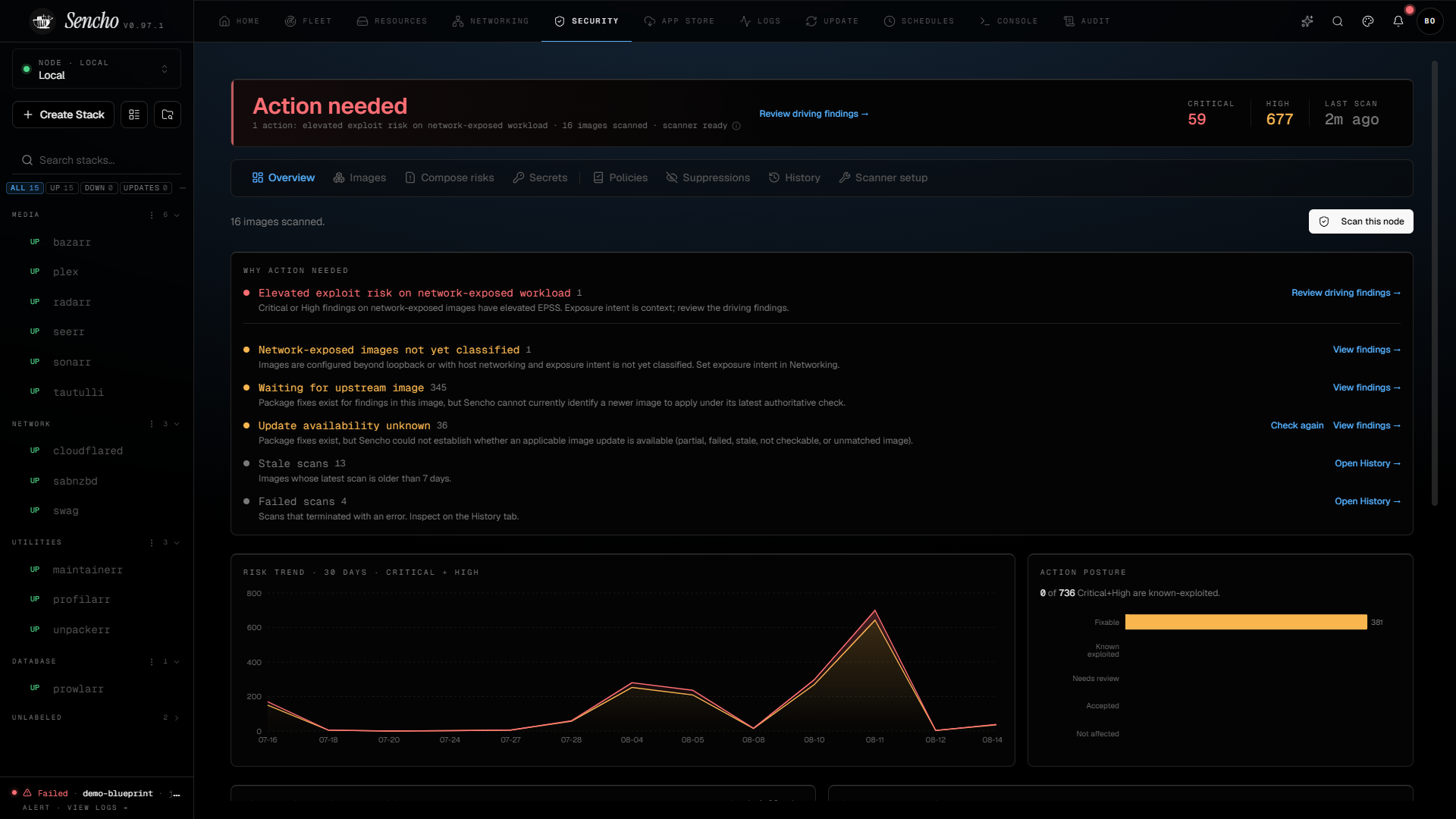Focus the Search stacks input
This screenshot has width=1456, height=819.
click(x=96, y=160)
